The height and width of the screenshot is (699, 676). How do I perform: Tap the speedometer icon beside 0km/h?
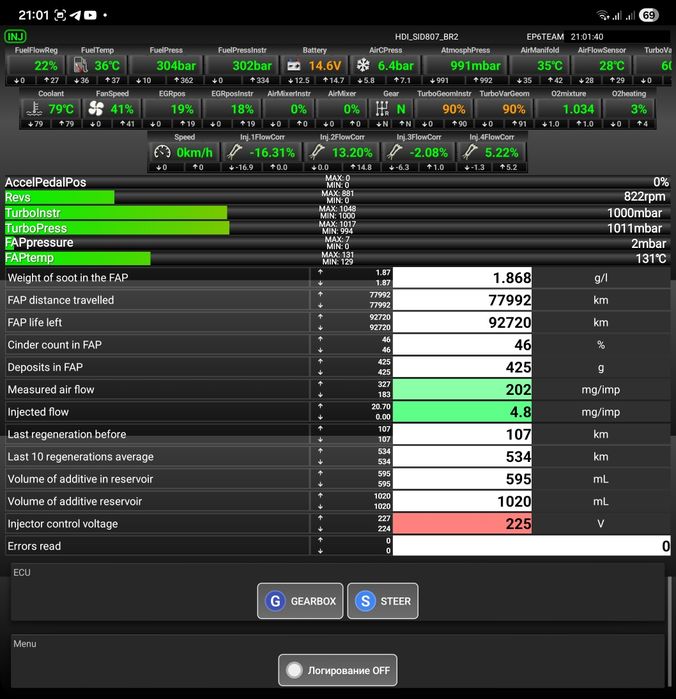[x=162, y=152]
